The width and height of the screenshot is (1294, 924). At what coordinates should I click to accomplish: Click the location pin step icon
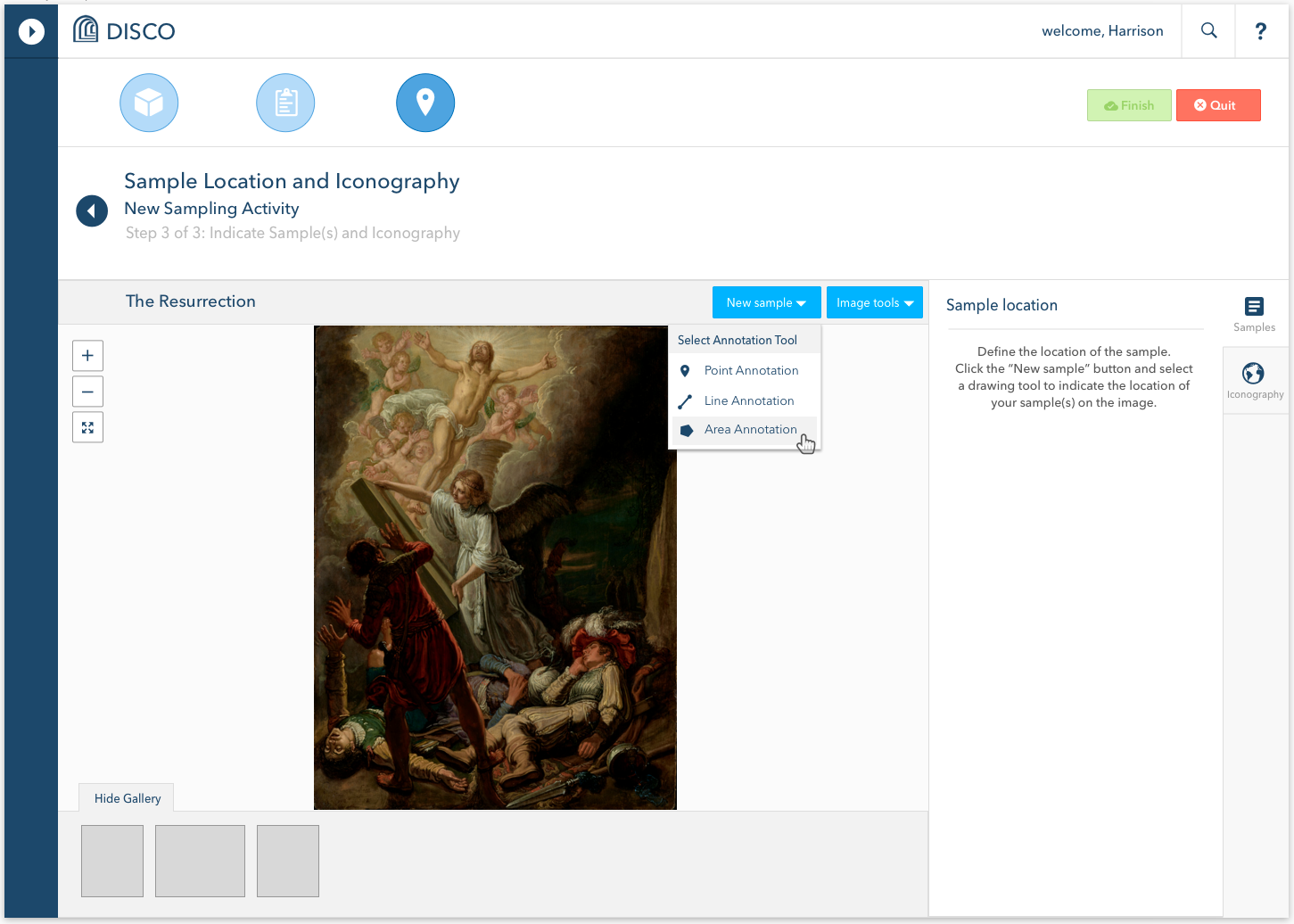point(425,103)
